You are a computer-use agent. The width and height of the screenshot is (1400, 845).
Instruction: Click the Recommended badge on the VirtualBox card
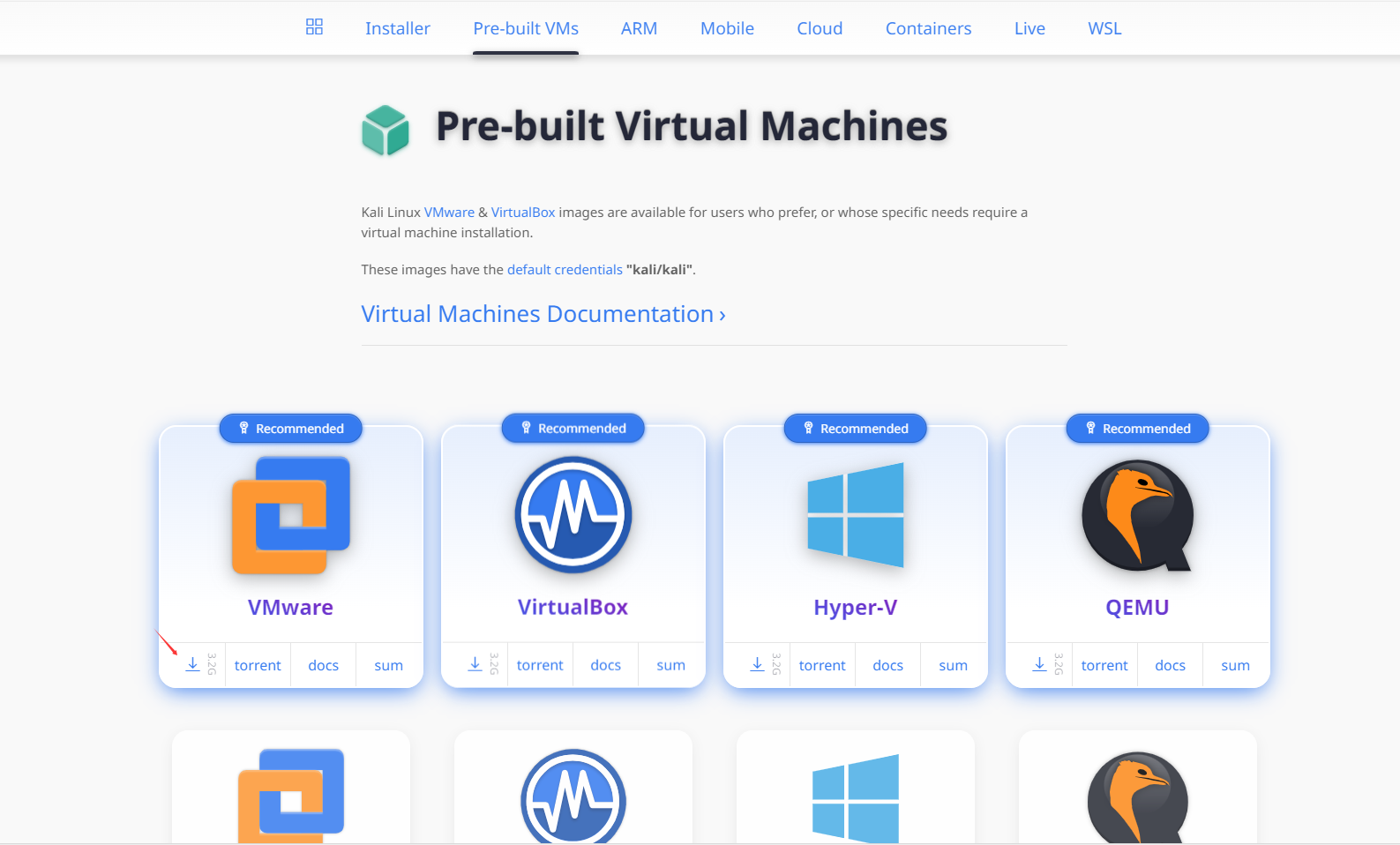573,429
